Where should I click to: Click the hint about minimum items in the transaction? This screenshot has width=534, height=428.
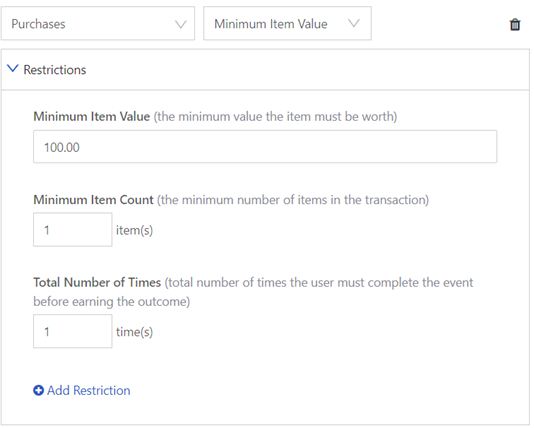[x=293, y=200]
